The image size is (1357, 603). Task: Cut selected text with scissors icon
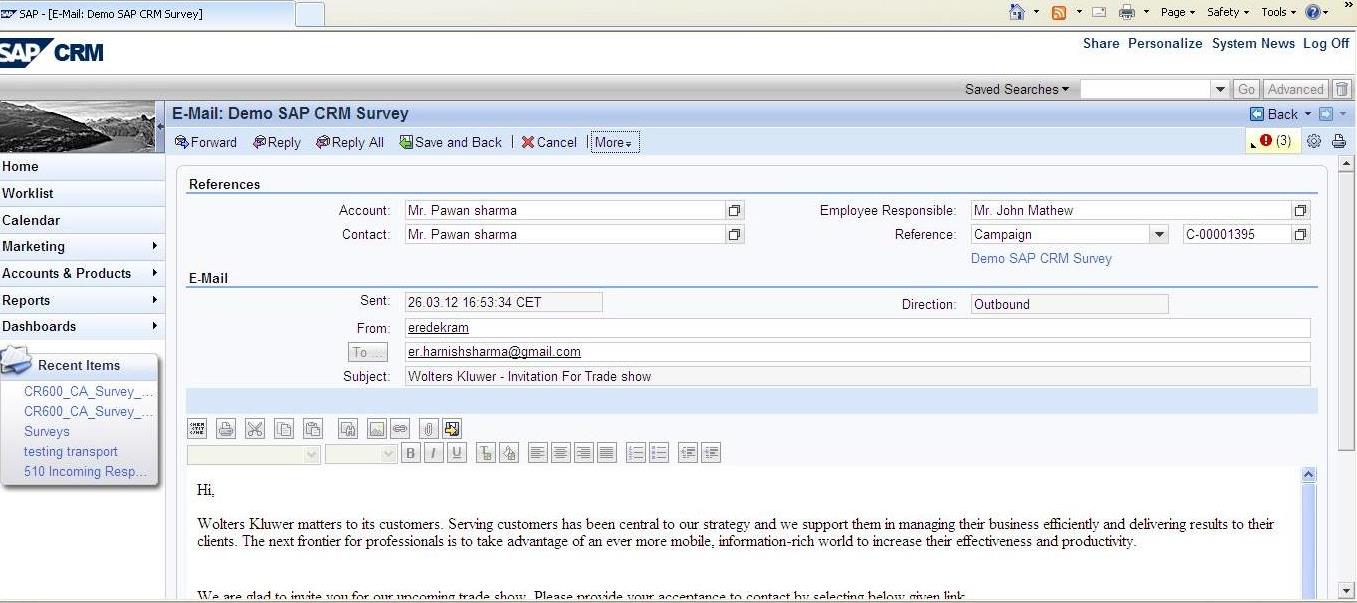coord(255,429)
